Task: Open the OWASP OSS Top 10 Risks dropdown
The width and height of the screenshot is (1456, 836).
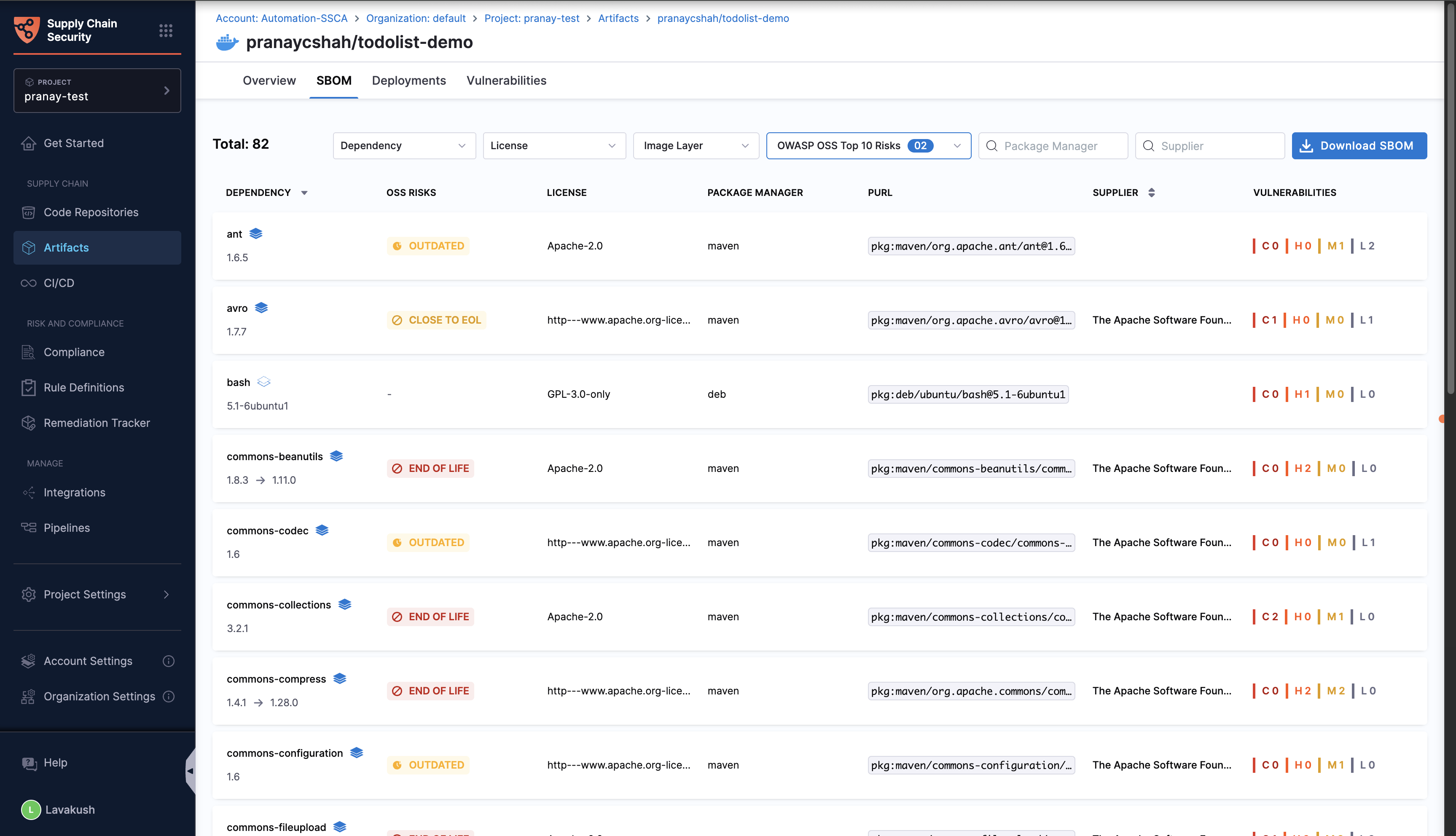Action: tap(868, 146)
